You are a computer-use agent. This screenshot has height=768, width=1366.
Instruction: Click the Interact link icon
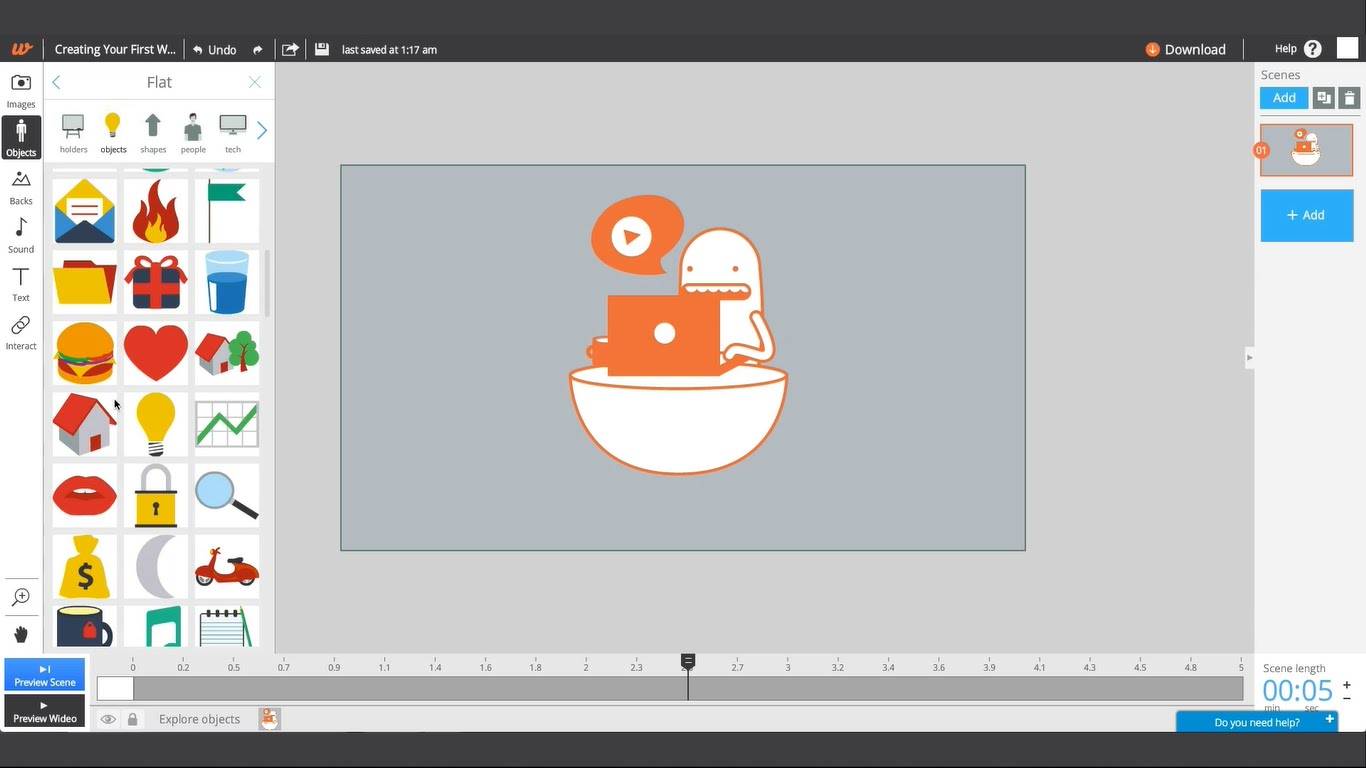click(x=21, y=332)
